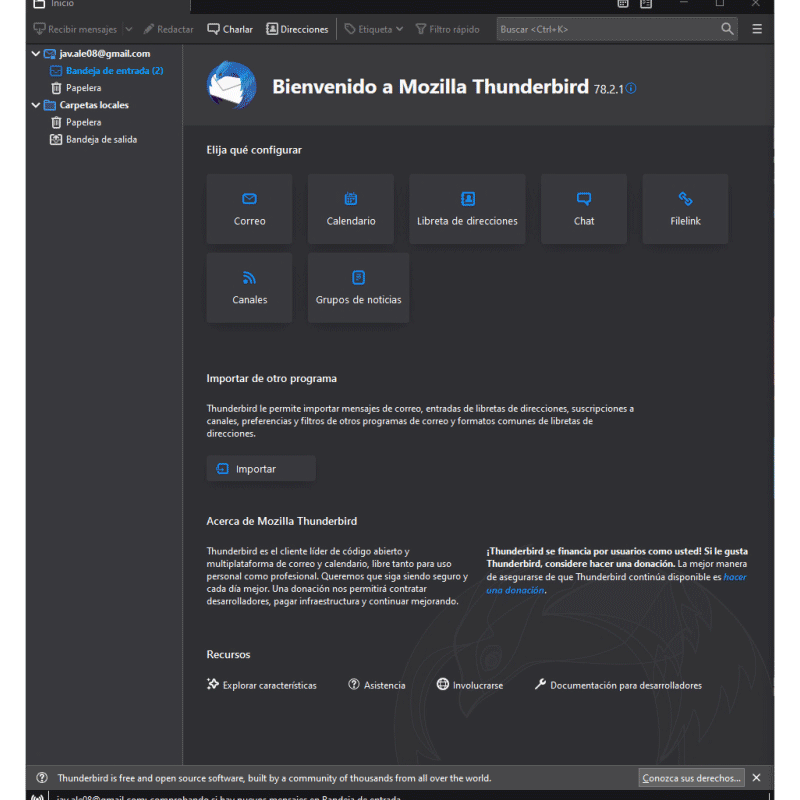The height and width of the screenshot is (800, 800).
Task: Click the Libreta de direcciones tile
Action: click(x=467, y=209)
